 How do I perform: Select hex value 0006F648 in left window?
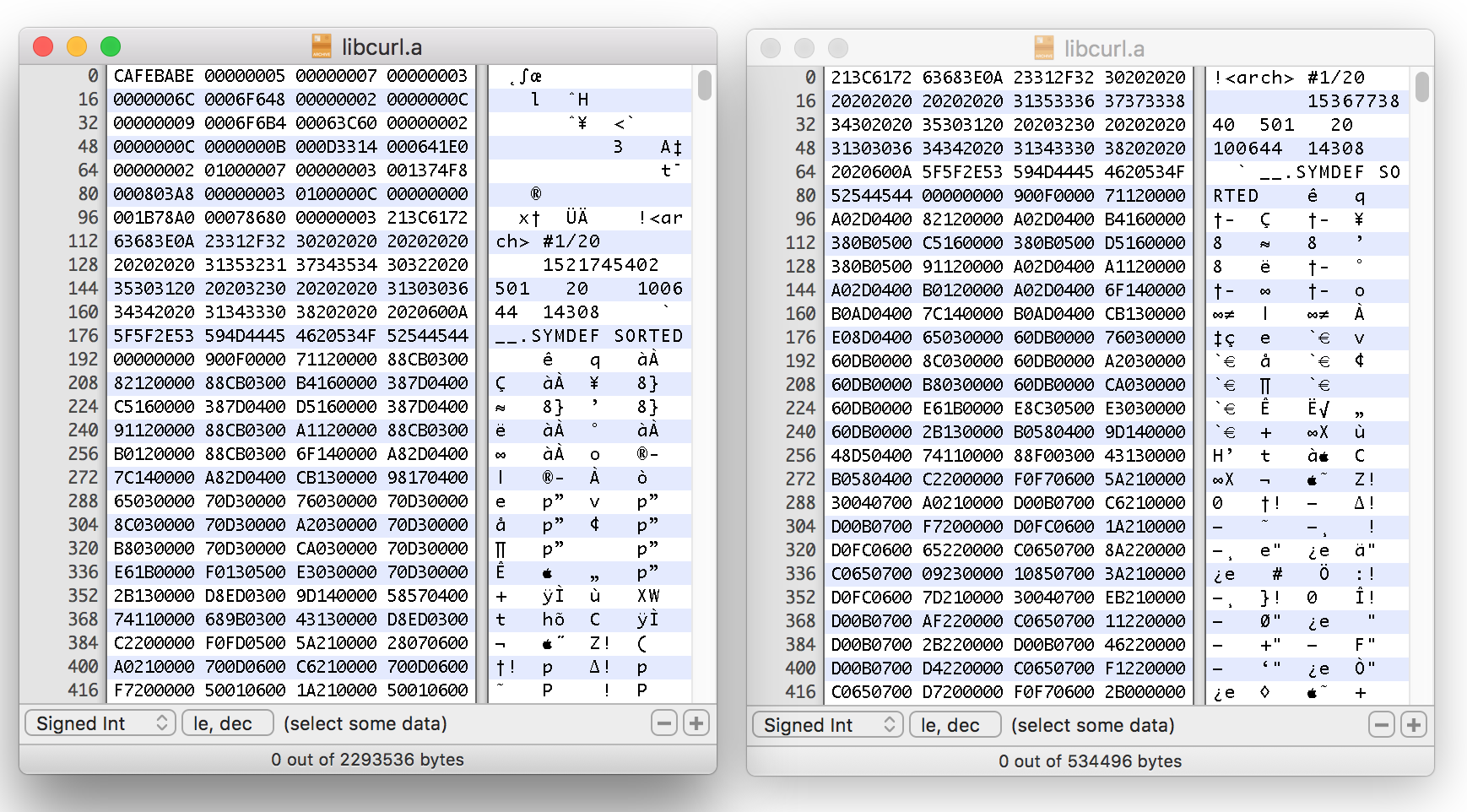245,100
